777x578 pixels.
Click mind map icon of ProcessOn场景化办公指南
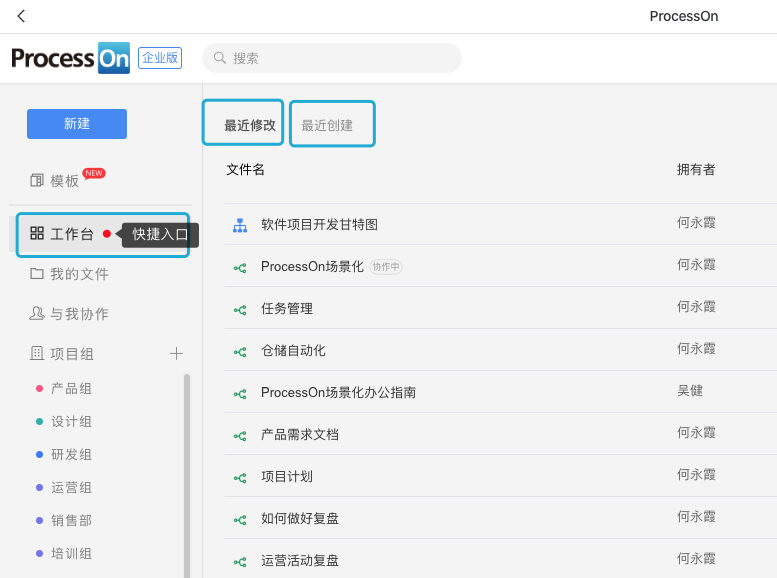click(x=240, y=394)
